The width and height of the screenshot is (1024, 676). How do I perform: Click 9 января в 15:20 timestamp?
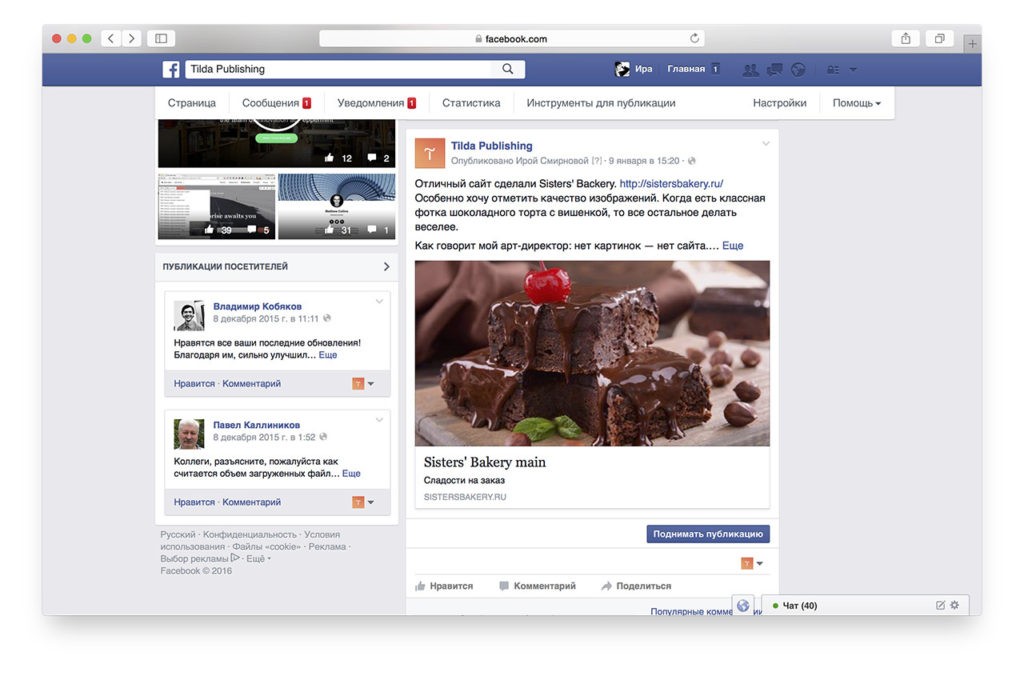[x=644, y=161]
